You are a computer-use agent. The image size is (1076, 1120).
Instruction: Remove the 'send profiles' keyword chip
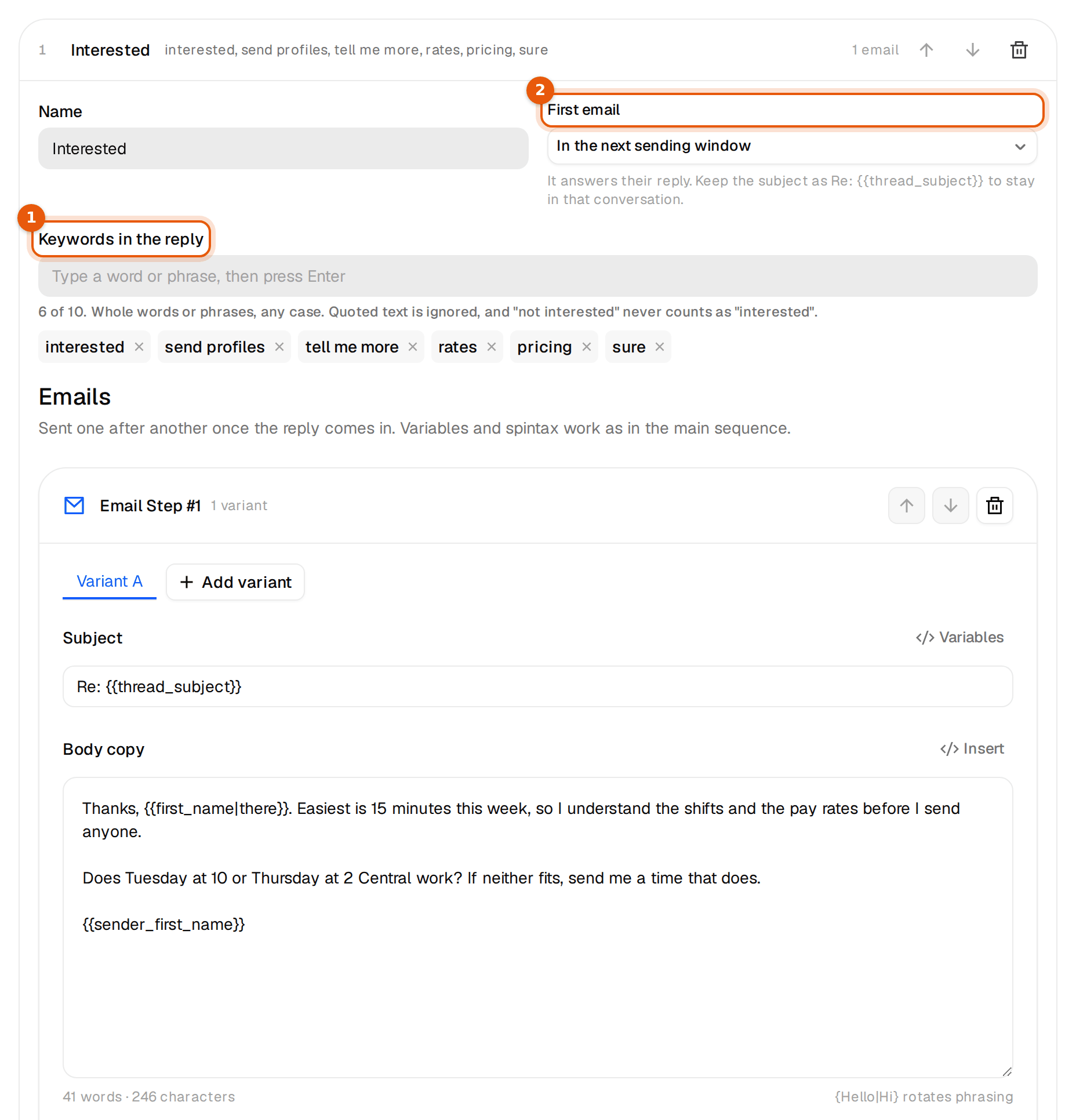279,347
